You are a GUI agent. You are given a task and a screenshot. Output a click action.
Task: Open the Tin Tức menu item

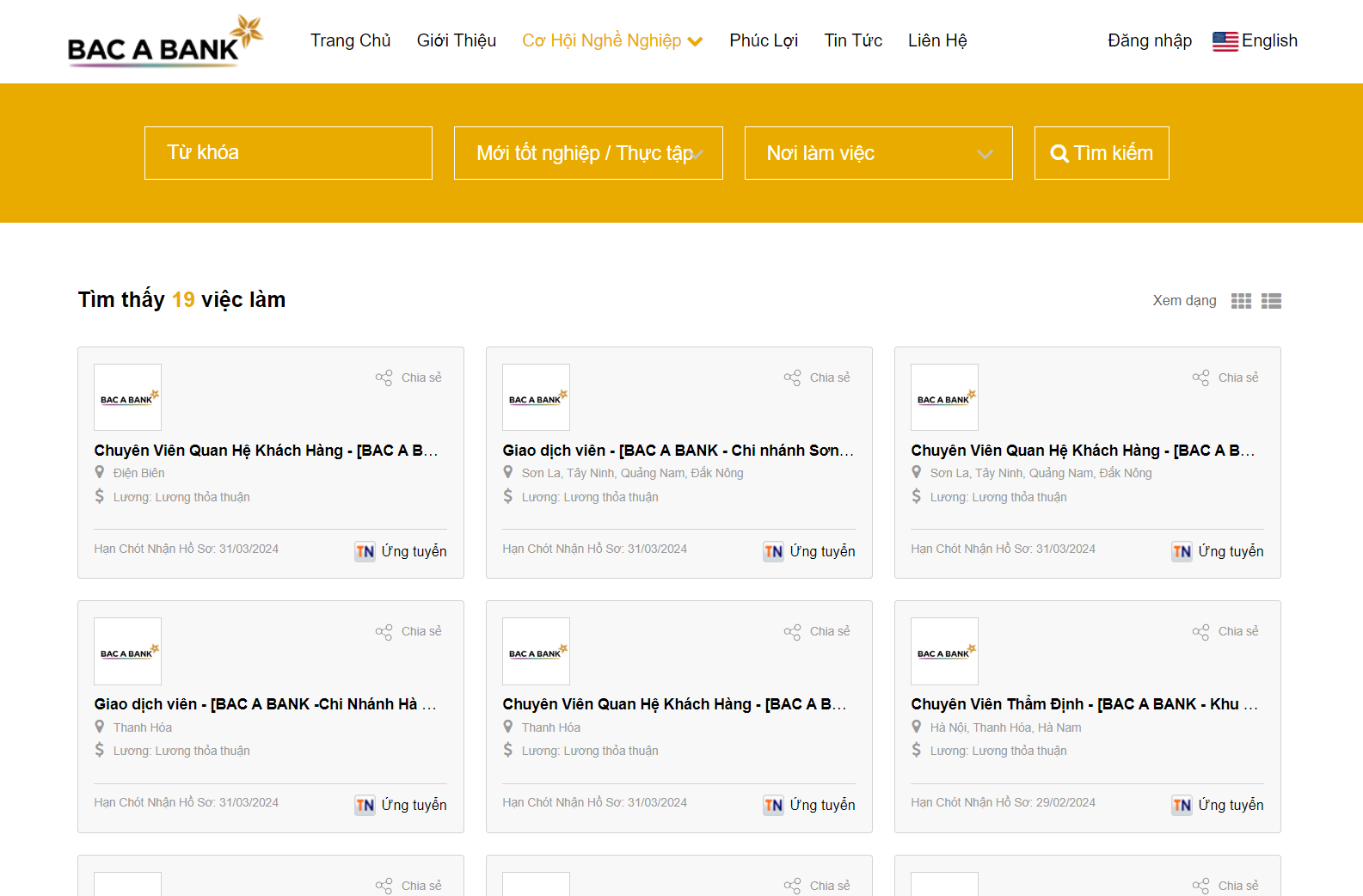tap(853, 40)
